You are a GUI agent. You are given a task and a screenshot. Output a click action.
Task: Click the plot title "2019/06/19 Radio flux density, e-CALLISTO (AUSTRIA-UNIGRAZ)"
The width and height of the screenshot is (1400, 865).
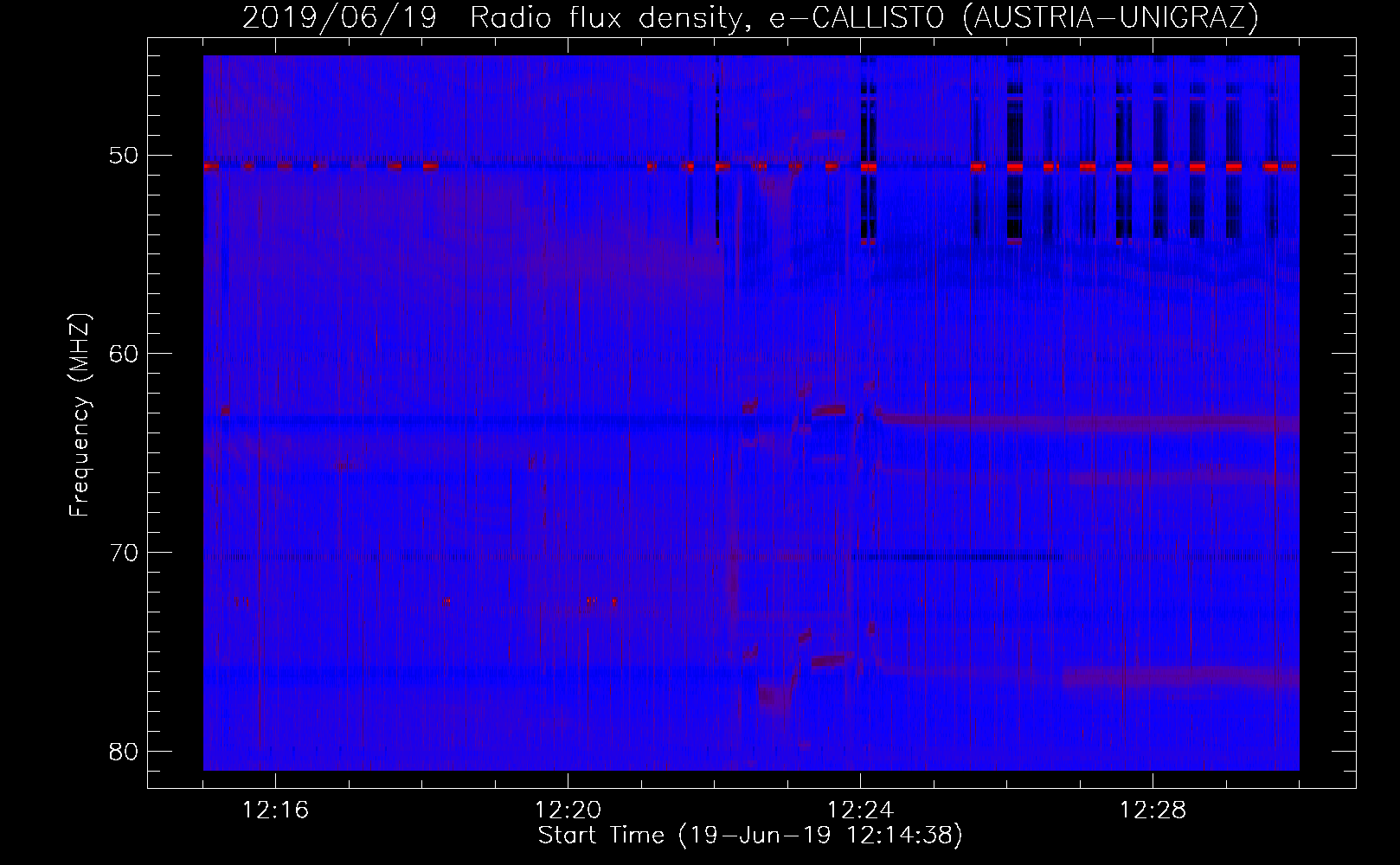[x=750, y=18]
